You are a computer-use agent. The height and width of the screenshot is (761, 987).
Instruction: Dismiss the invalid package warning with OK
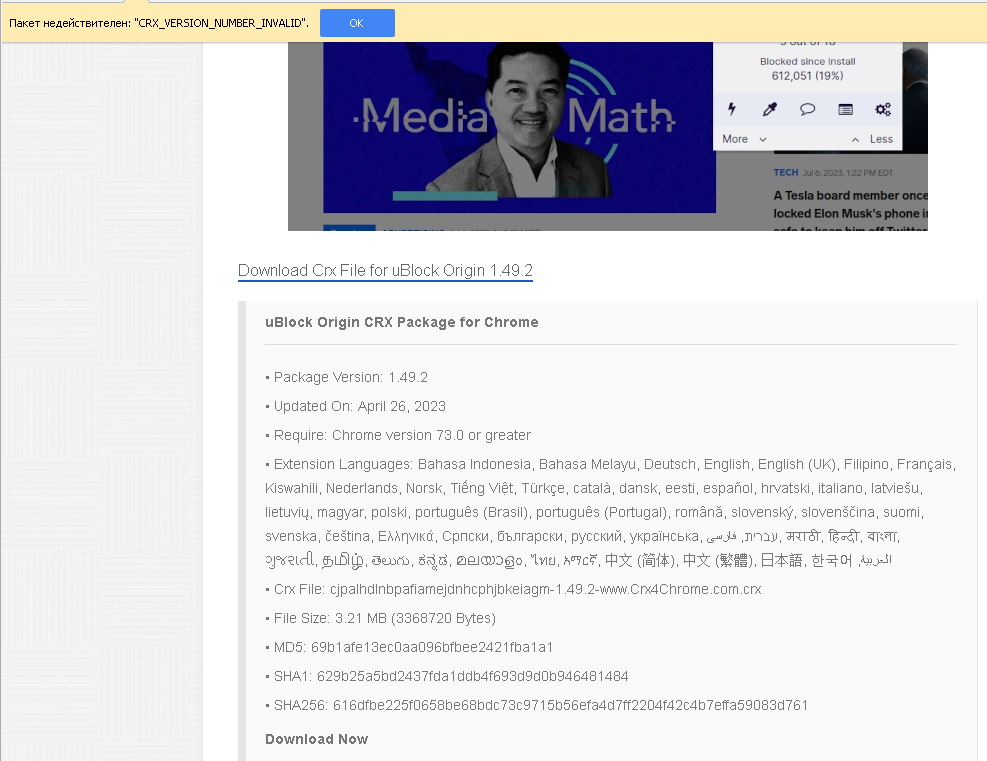(357, 23)
